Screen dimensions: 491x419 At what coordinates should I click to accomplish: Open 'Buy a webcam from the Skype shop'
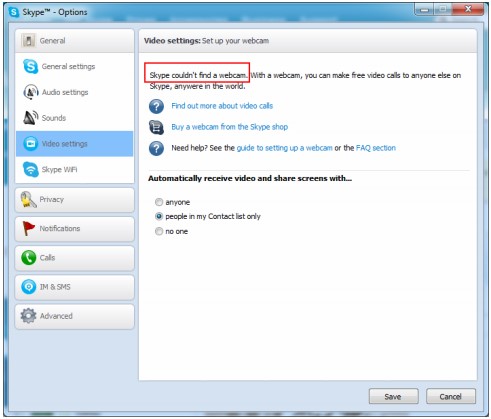230,127
